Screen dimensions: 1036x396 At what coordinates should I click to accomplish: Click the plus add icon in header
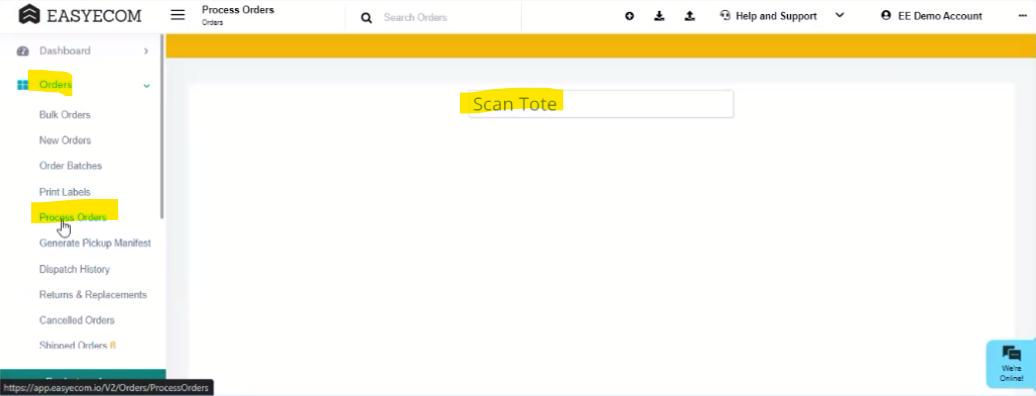point(630,16)
